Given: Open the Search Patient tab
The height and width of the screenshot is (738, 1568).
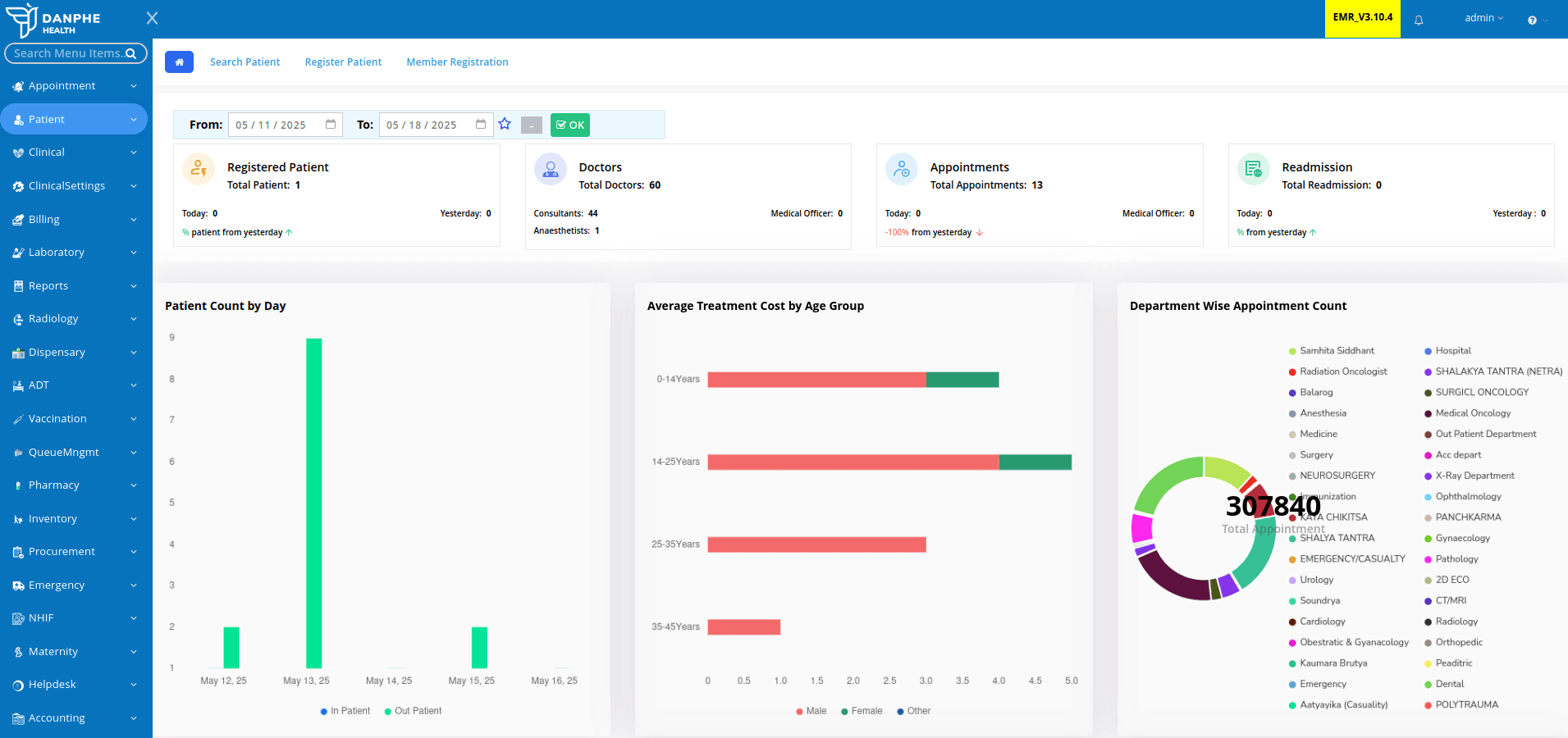Looking at the screenshot, I should pyautogui.click(x=245, y=62).
